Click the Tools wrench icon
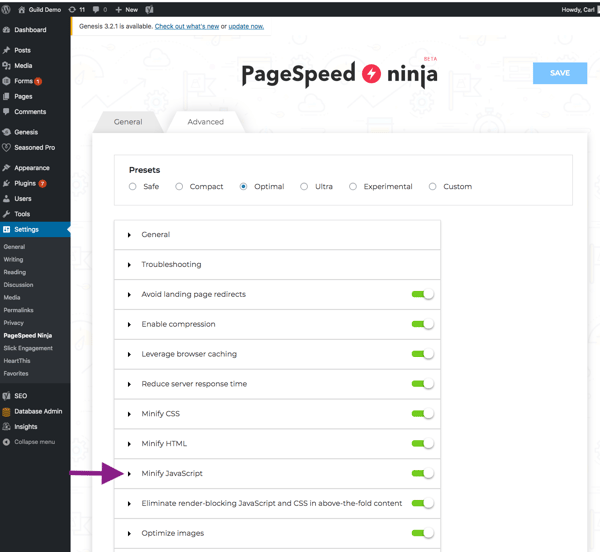The width and height of the screenshot is (600, 552). (6, 214)
